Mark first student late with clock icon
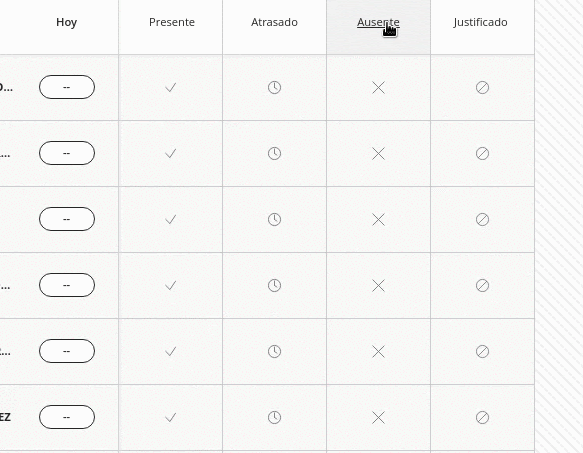Screen dimensions: 583x453 pos(274,87)
